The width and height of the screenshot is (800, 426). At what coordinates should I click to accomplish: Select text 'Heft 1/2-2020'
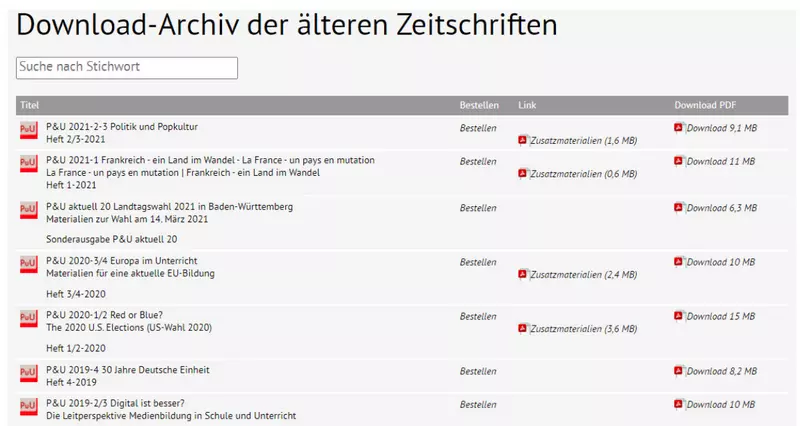(76, 348)
